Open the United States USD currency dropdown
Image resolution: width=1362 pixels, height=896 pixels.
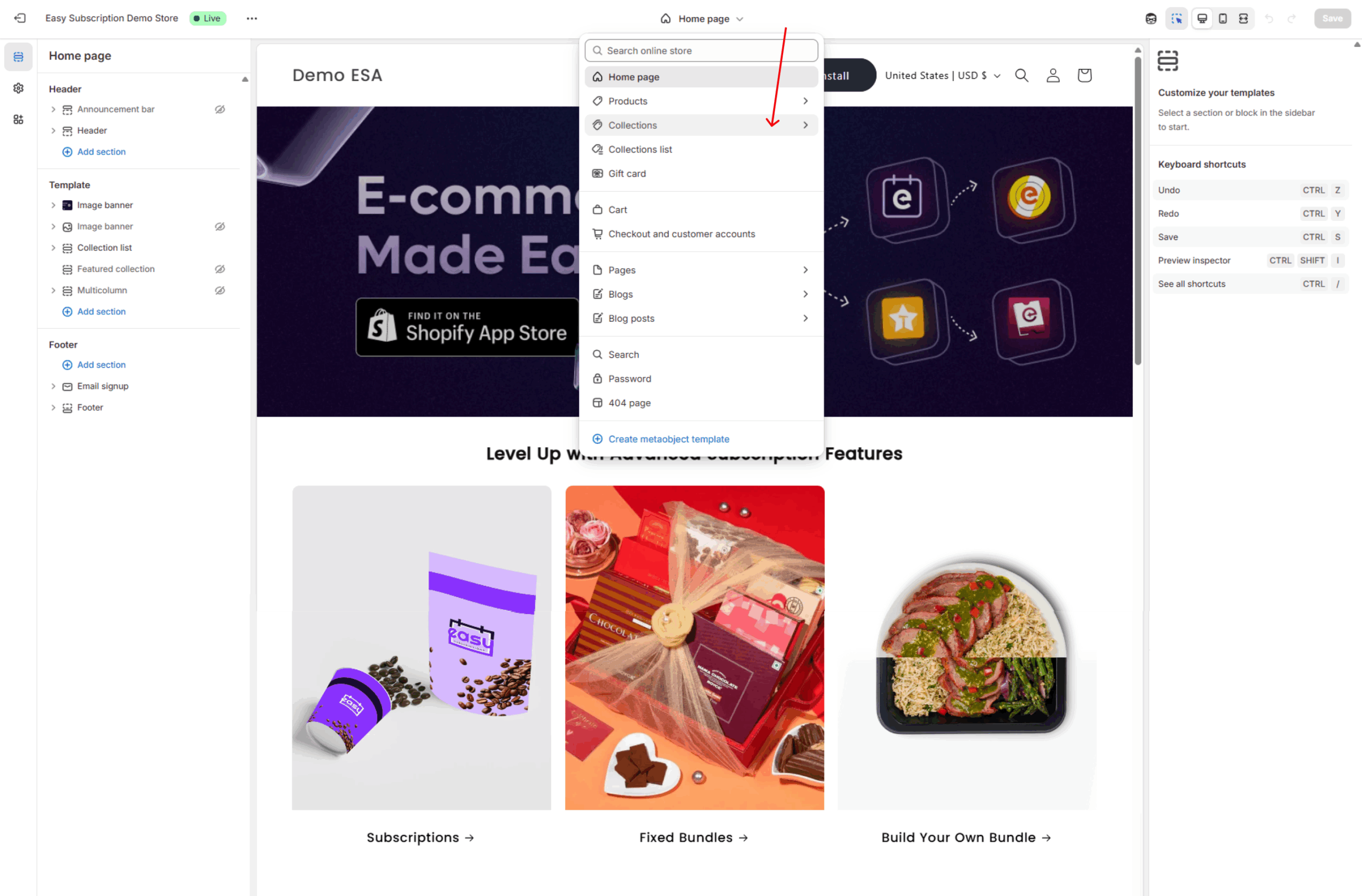[943, 76]
